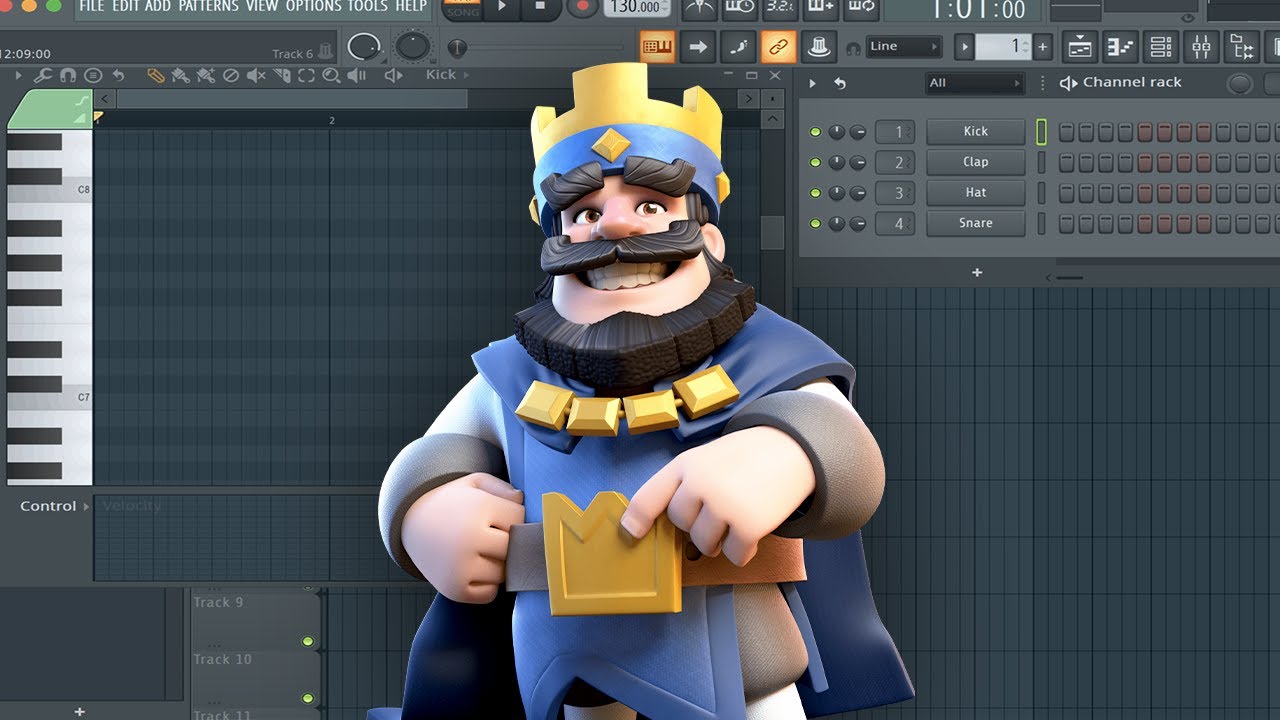This screenshot has width=1280, height=720.
Task: Toggle the orange link (multilink) button
Action: pyautogui.click(x=778, y=46)
